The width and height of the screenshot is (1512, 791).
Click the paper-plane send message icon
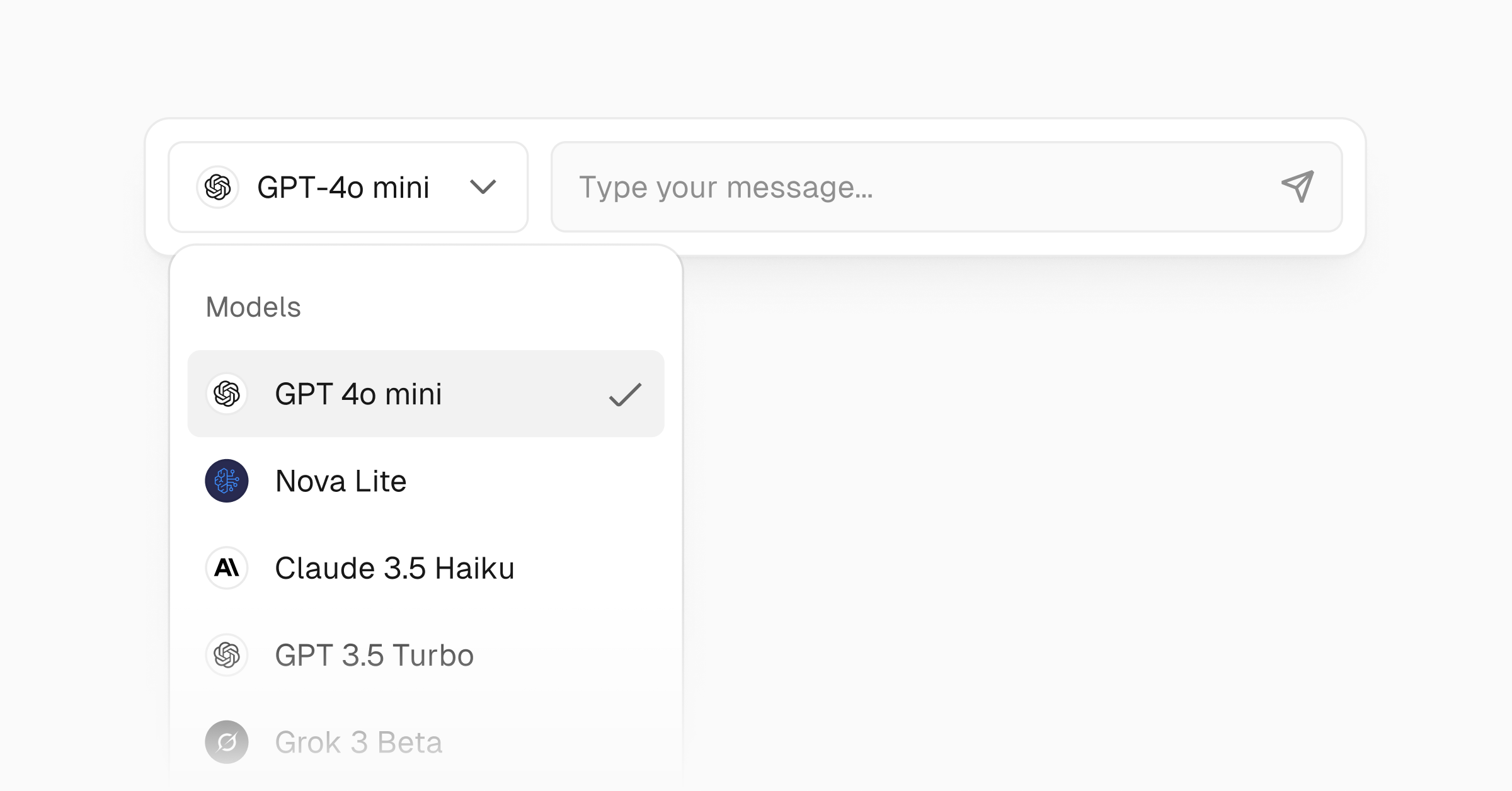[x=1298, y=186]
